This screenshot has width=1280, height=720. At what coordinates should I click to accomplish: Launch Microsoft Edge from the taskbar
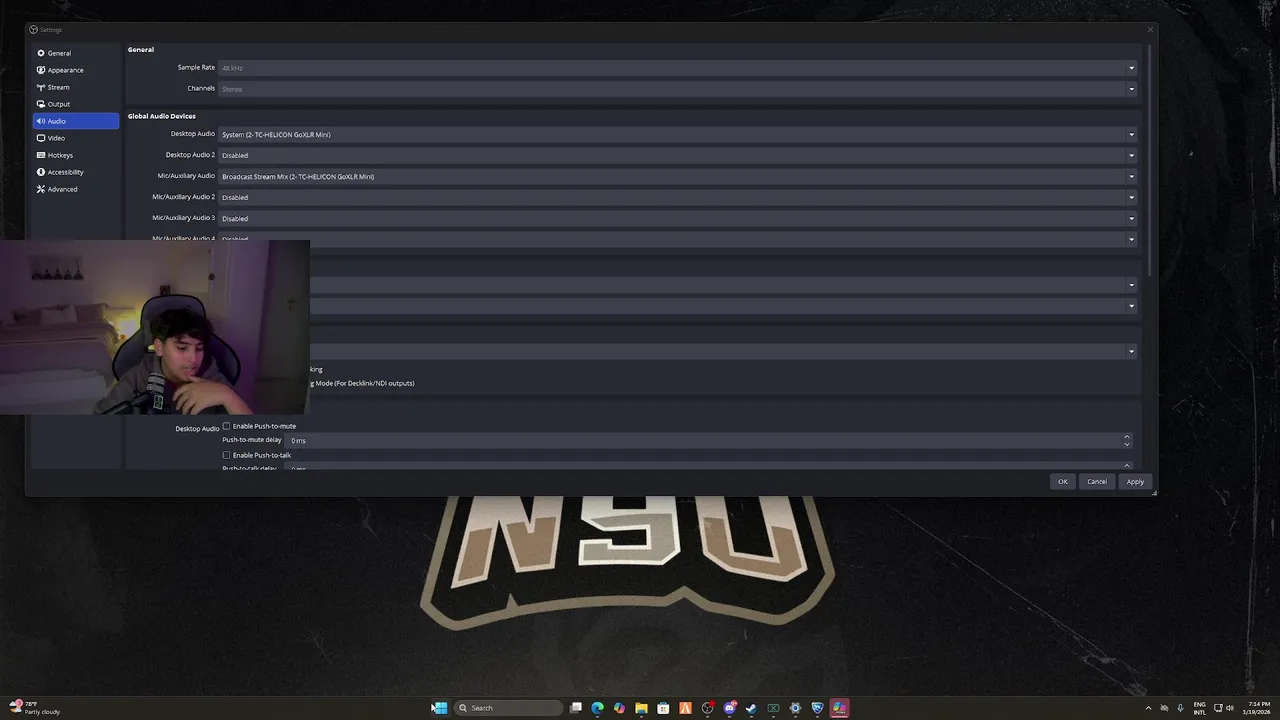pyautogui.click(x=598, y=708)
